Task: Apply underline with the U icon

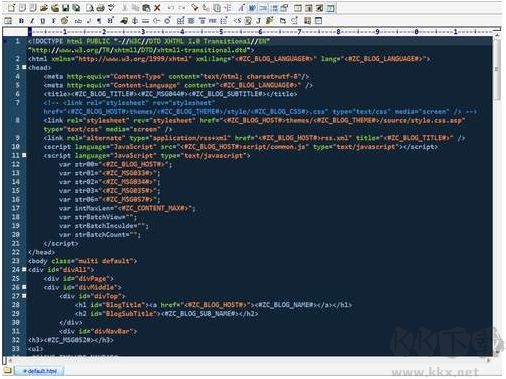Action: point(43,21)
